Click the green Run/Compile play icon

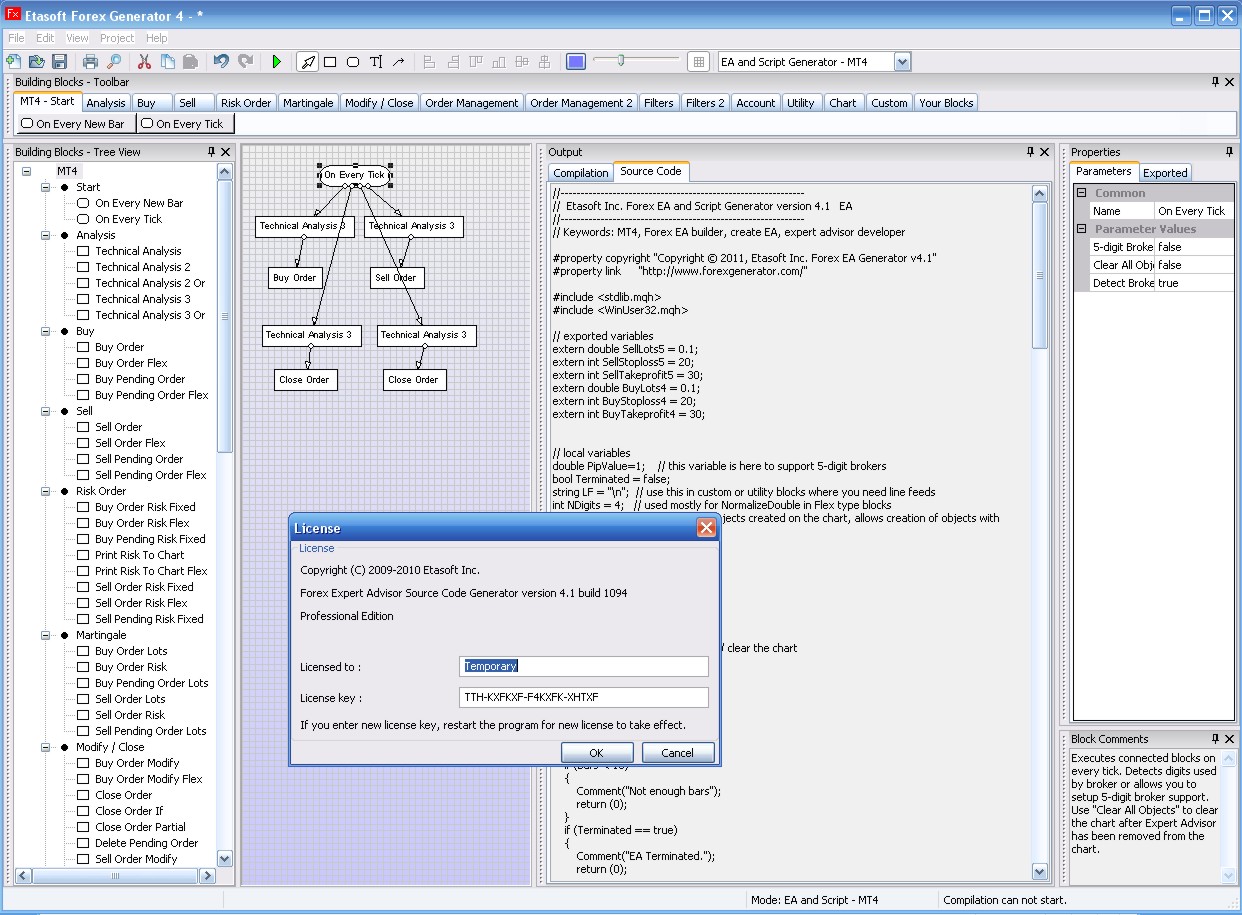click(x=277, y=62)
